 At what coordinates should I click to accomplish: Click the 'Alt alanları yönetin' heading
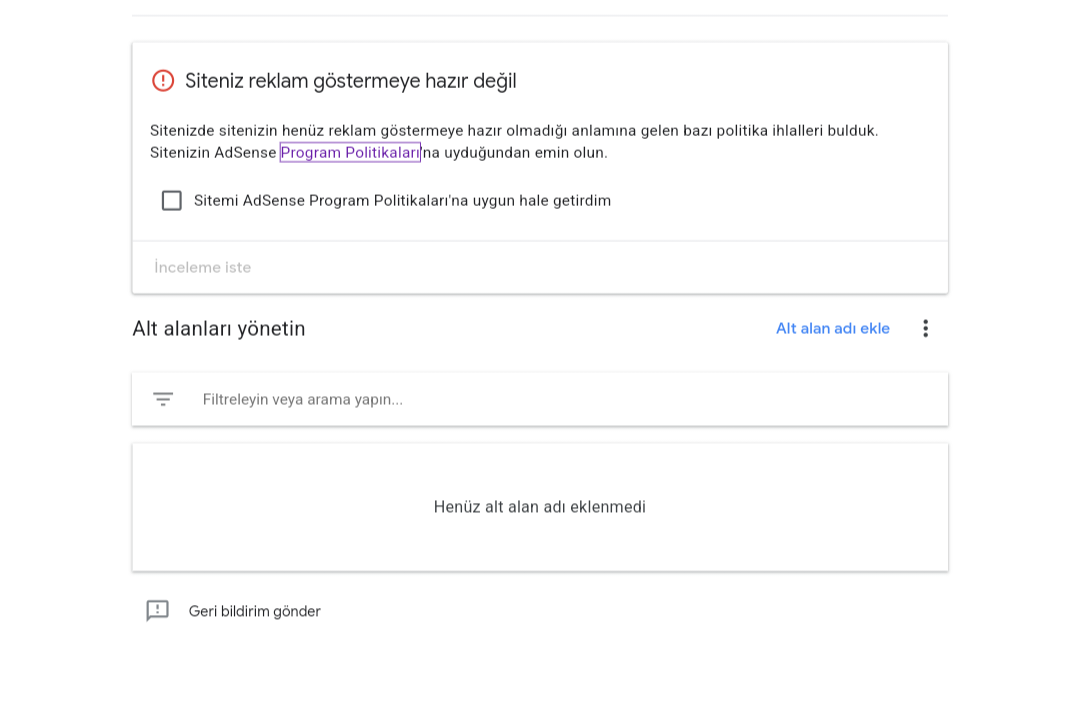[218, 328]
